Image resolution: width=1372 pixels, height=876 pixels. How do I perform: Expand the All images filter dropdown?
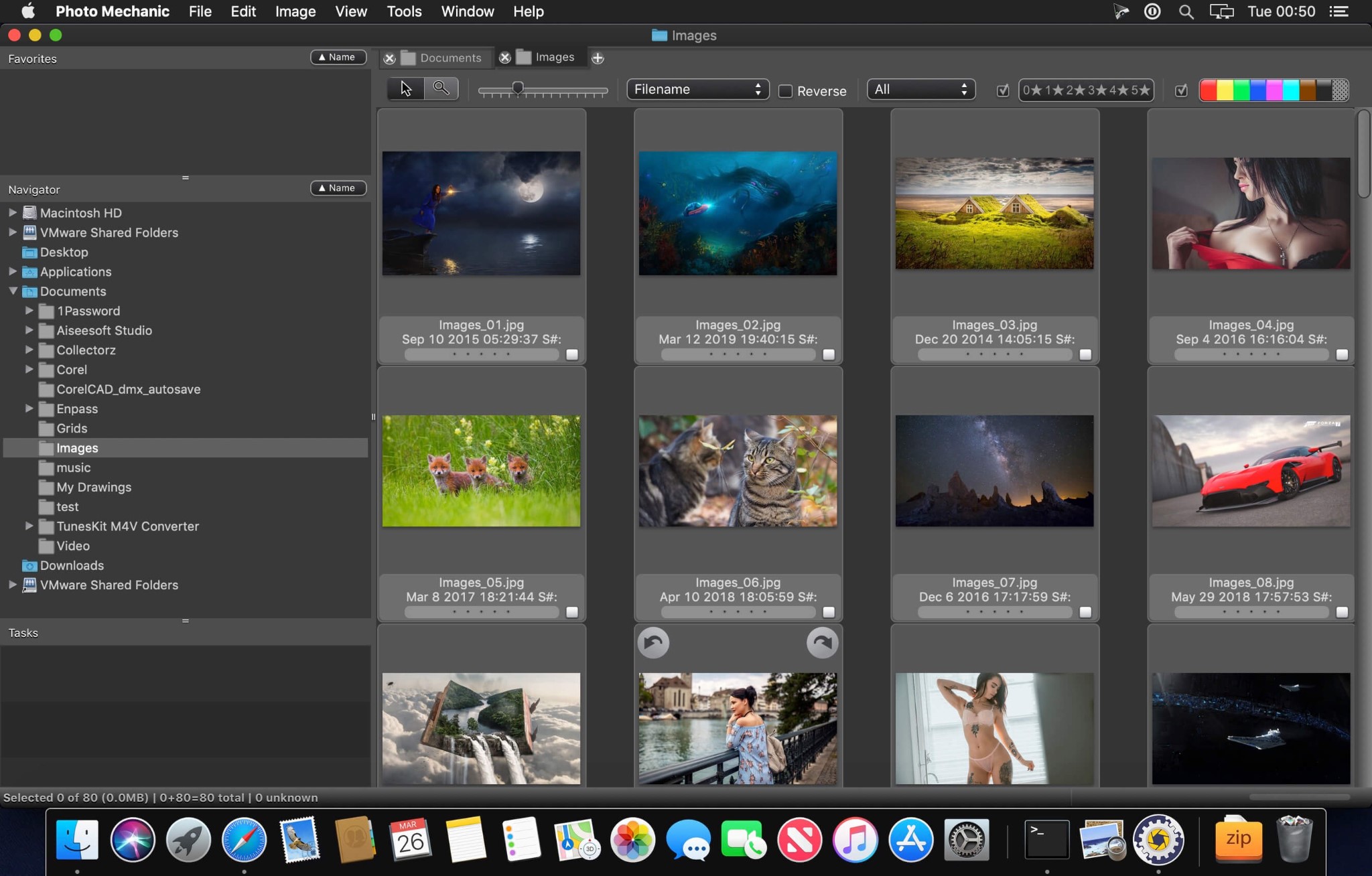tap(917, 89)
